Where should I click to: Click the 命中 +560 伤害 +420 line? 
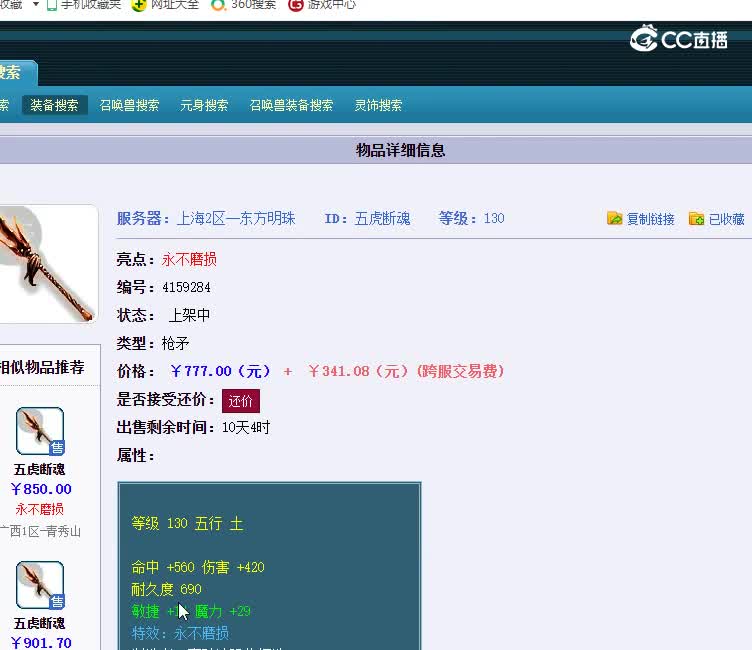pyautogui.click(x=198, y=567)
